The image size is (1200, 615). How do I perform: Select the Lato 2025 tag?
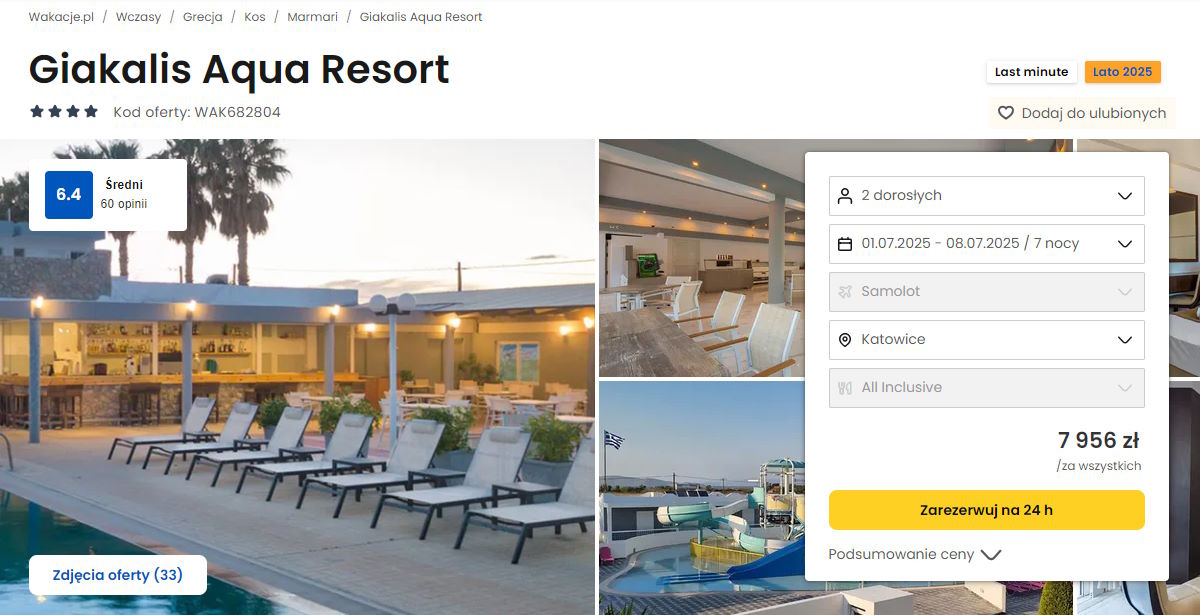(x=1122, y=72)
